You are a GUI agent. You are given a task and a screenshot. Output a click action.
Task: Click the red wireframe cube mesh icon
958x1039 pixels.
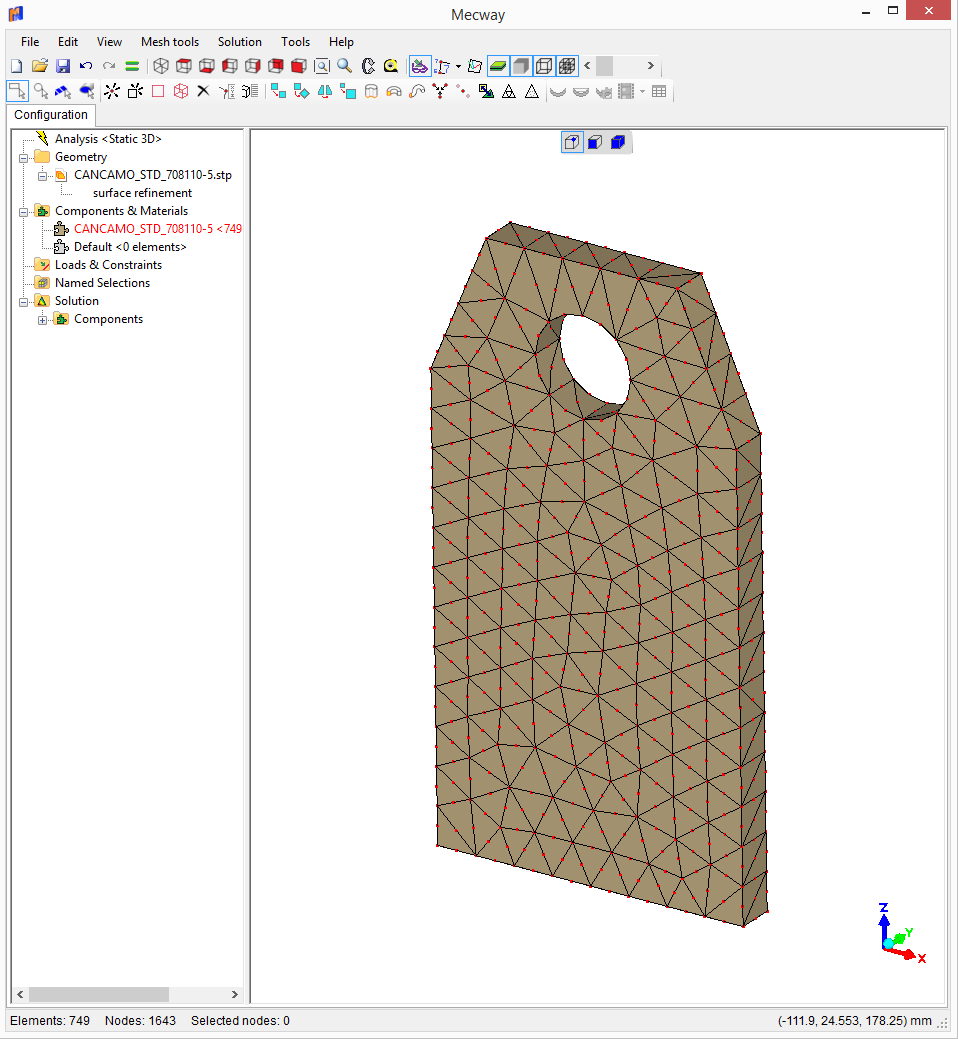click(181, 91)
